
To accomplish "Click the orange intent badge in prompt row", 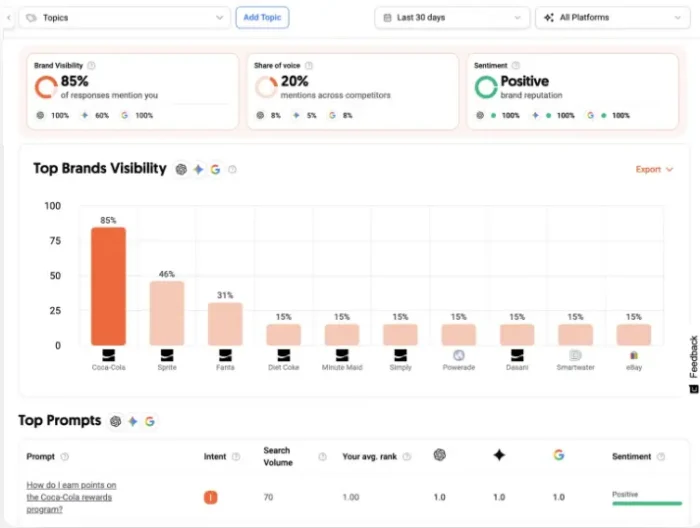I will click(211, 497).
